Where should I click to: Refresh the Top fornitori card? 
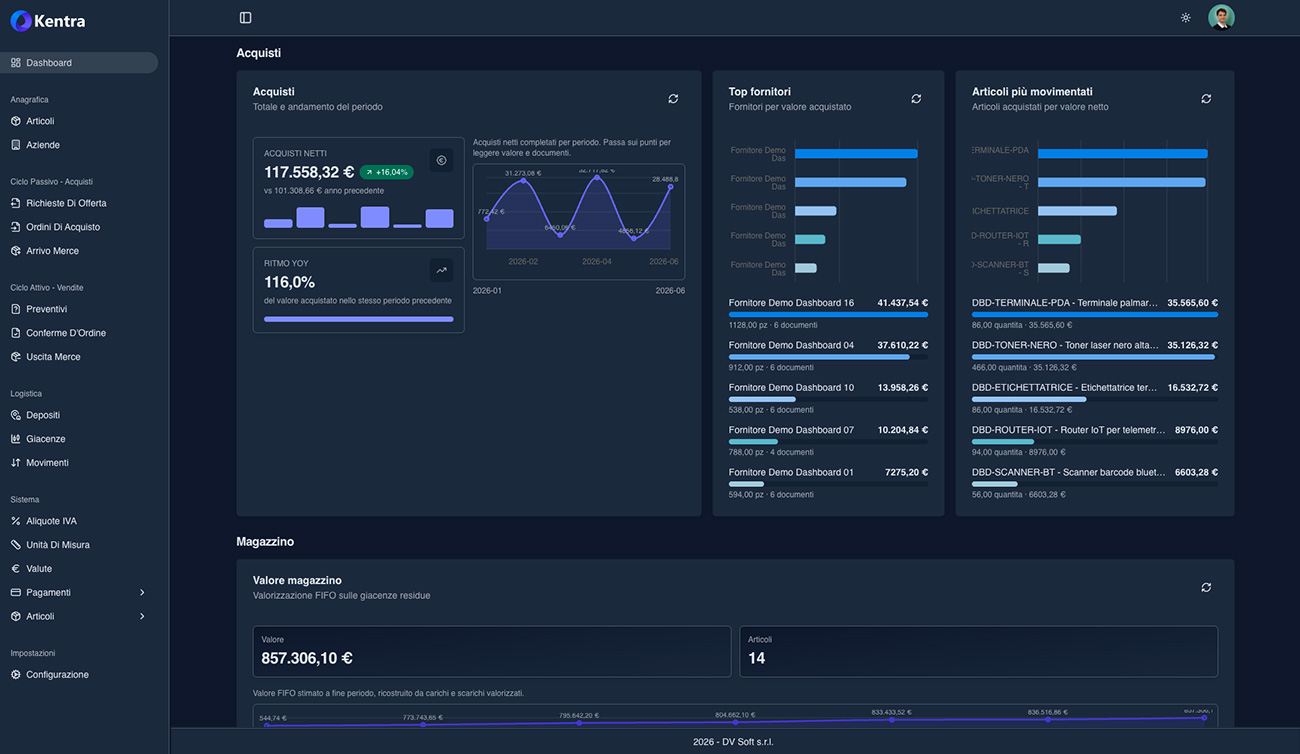click(916, 99)
